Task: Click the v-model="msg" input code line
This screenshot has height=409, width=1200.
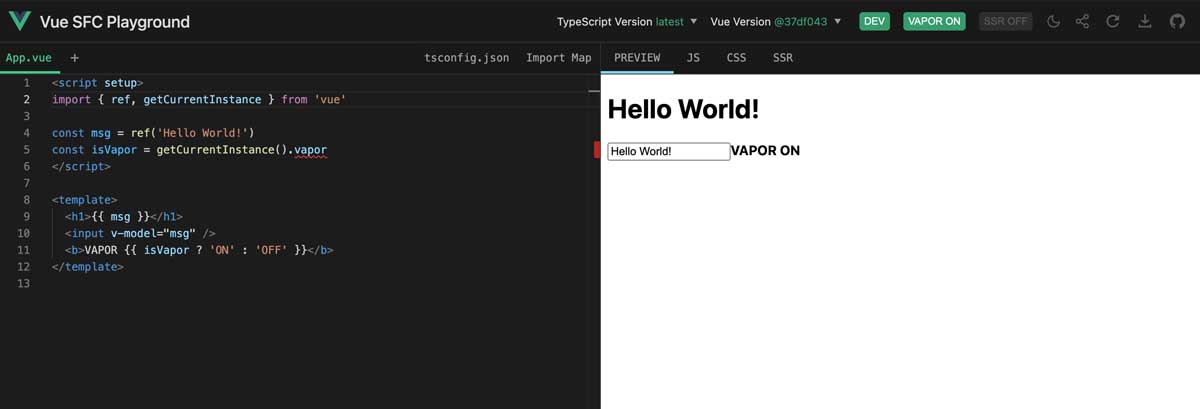Action: pyautogui.click(x=140, y=233)
